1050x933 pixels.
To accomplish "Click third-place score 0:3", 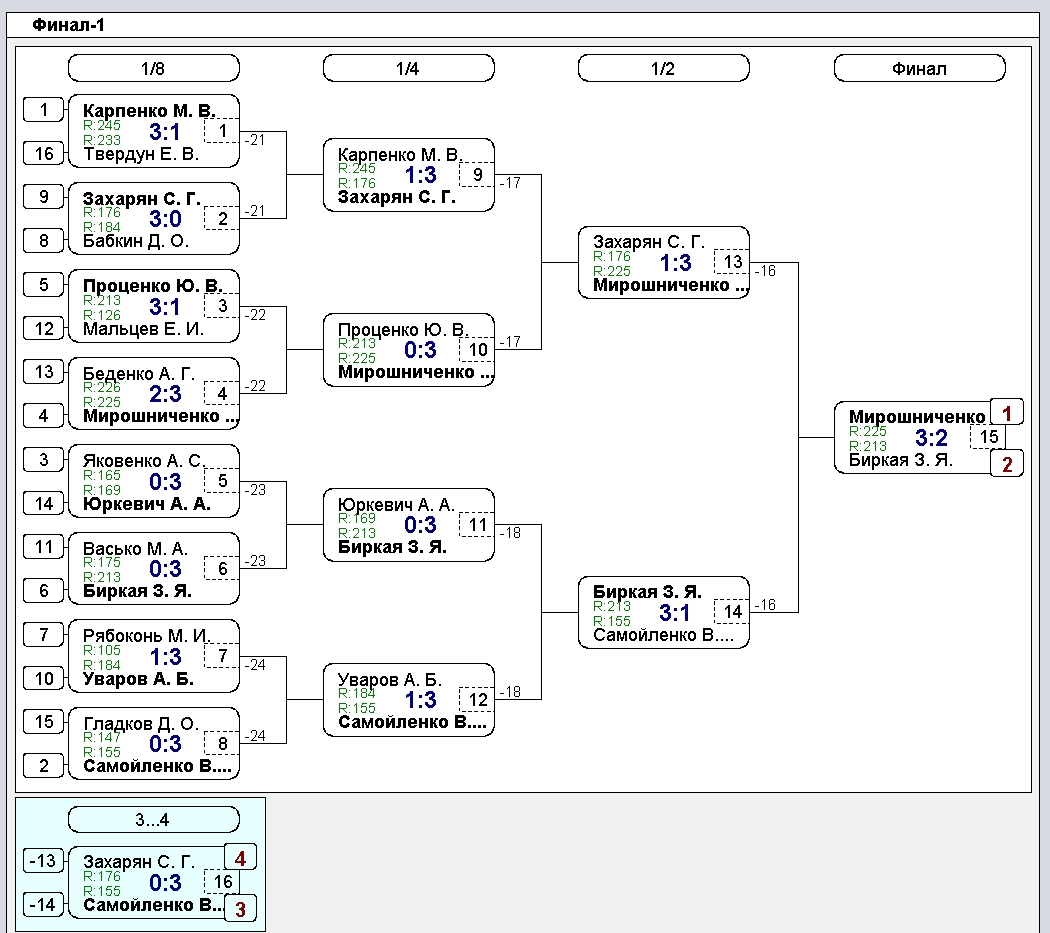I will click(x=165, y=883).
